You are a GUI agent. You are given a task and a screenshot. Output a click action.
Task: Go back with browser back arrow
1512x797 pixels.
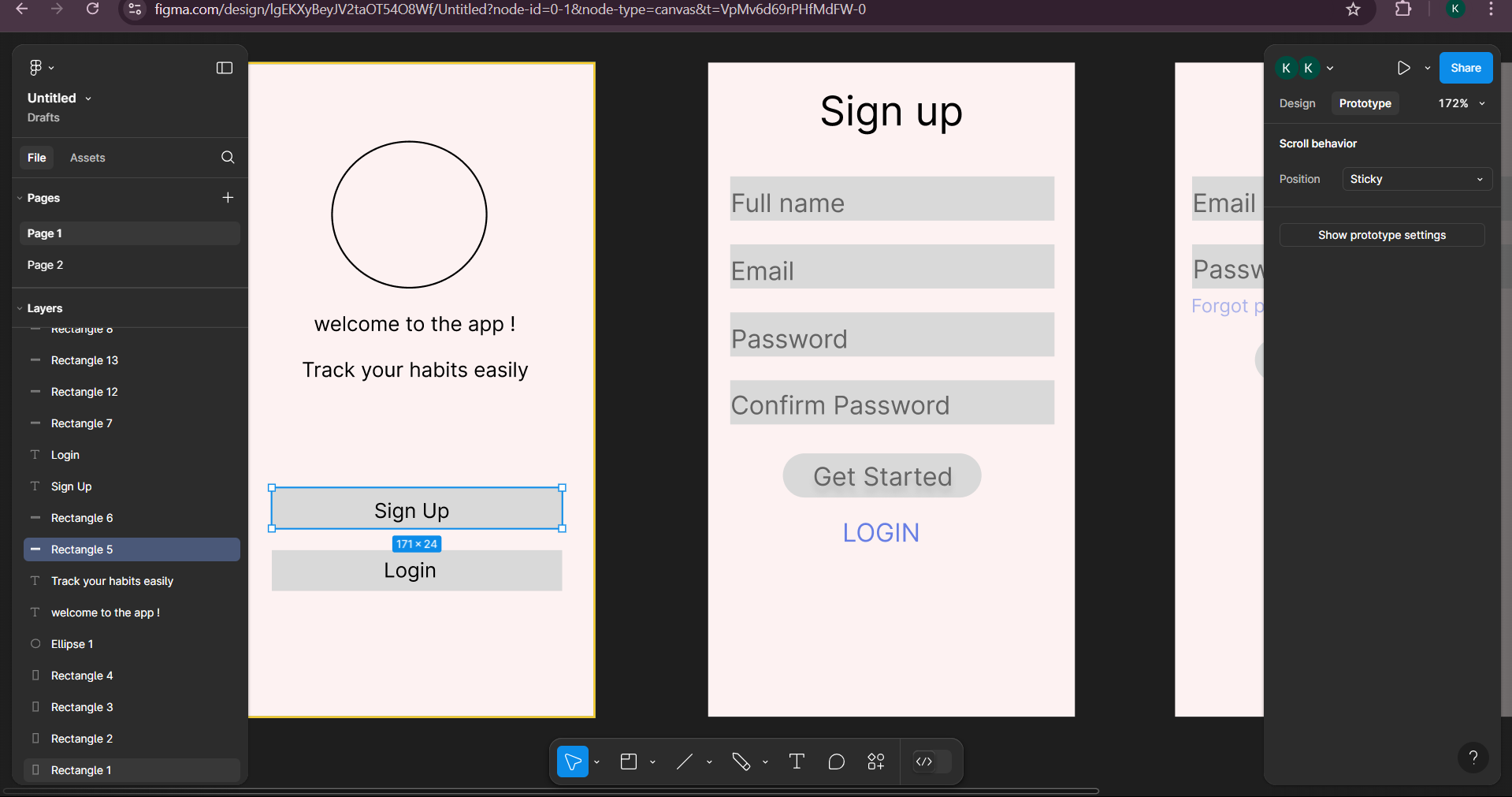[22, 9]
